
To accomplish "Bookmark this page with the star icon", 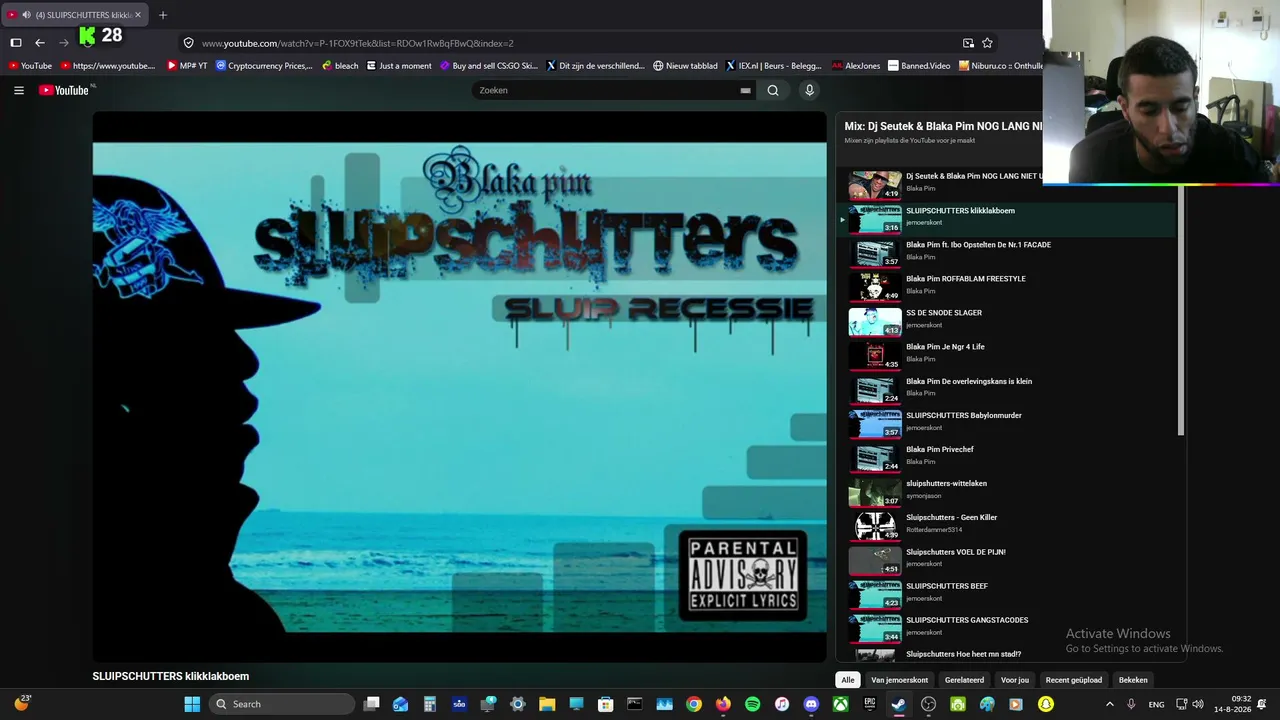I will [987, 43].
